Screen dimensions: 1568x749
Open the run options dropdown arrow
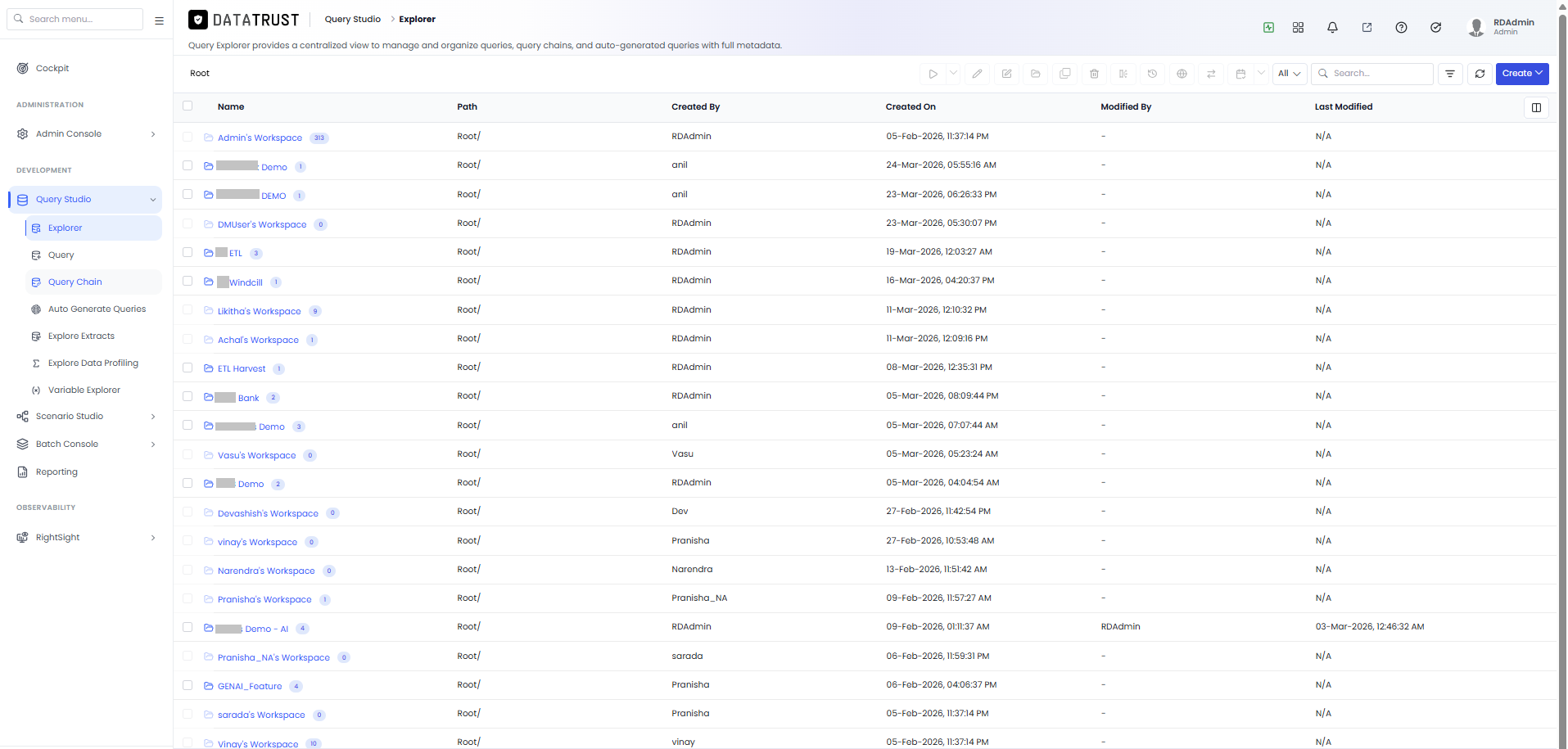953,73
